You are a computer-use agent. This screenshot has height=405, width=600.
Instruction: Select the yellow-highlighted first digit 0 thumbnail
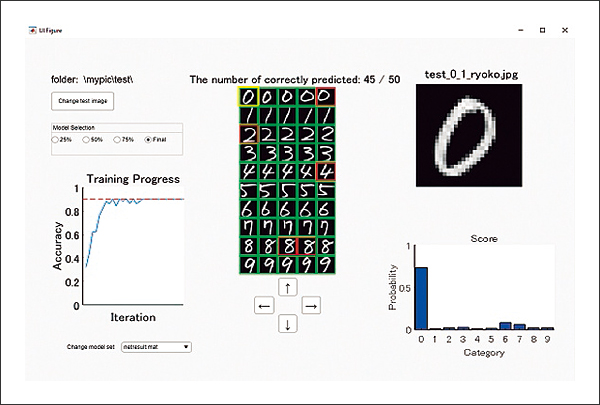coord(249,97)
